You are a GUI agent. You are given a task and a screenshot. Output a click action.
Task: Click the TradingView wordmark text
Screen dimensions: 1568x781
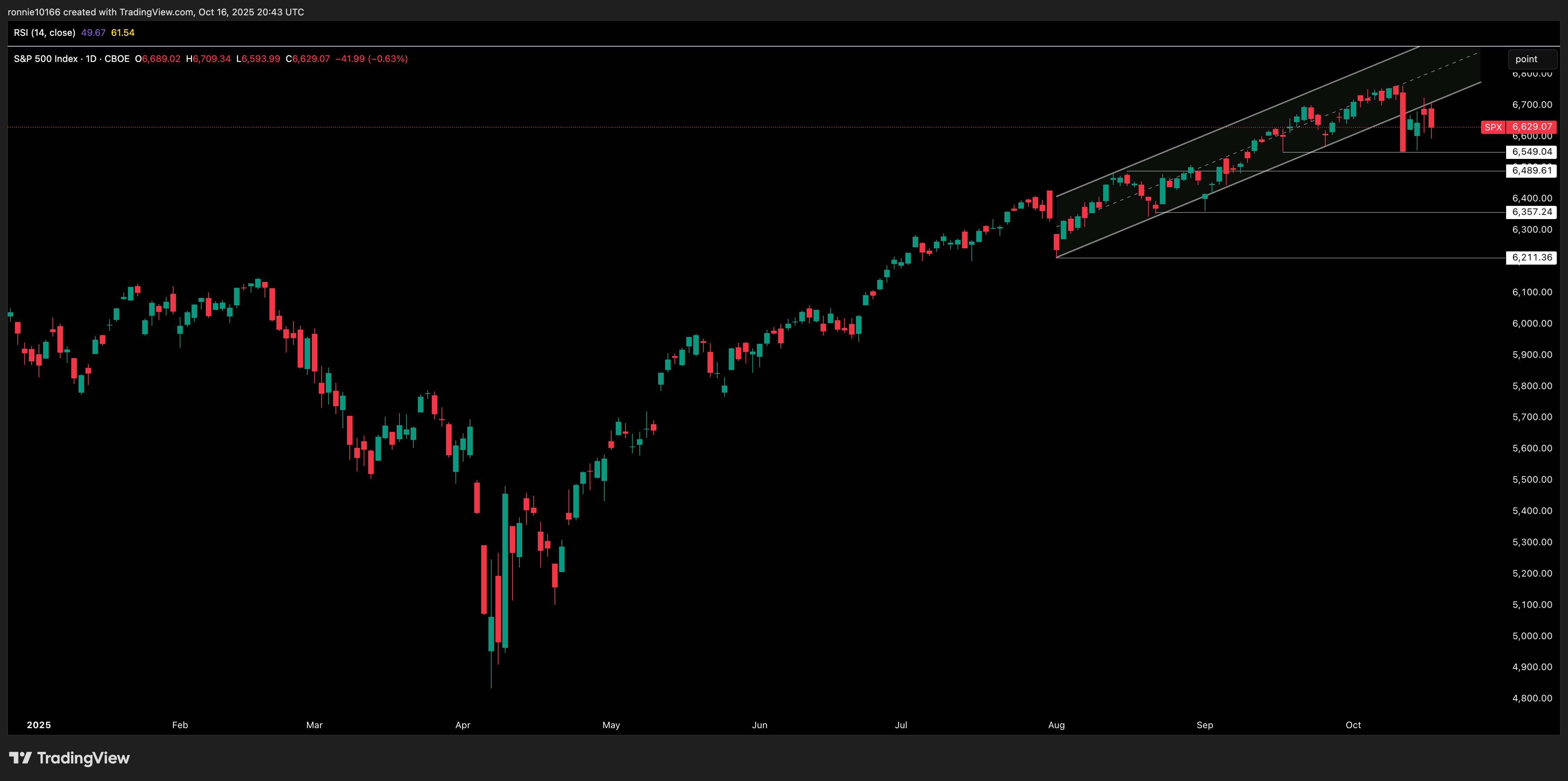pyautogui.click(x=83, y=758)
